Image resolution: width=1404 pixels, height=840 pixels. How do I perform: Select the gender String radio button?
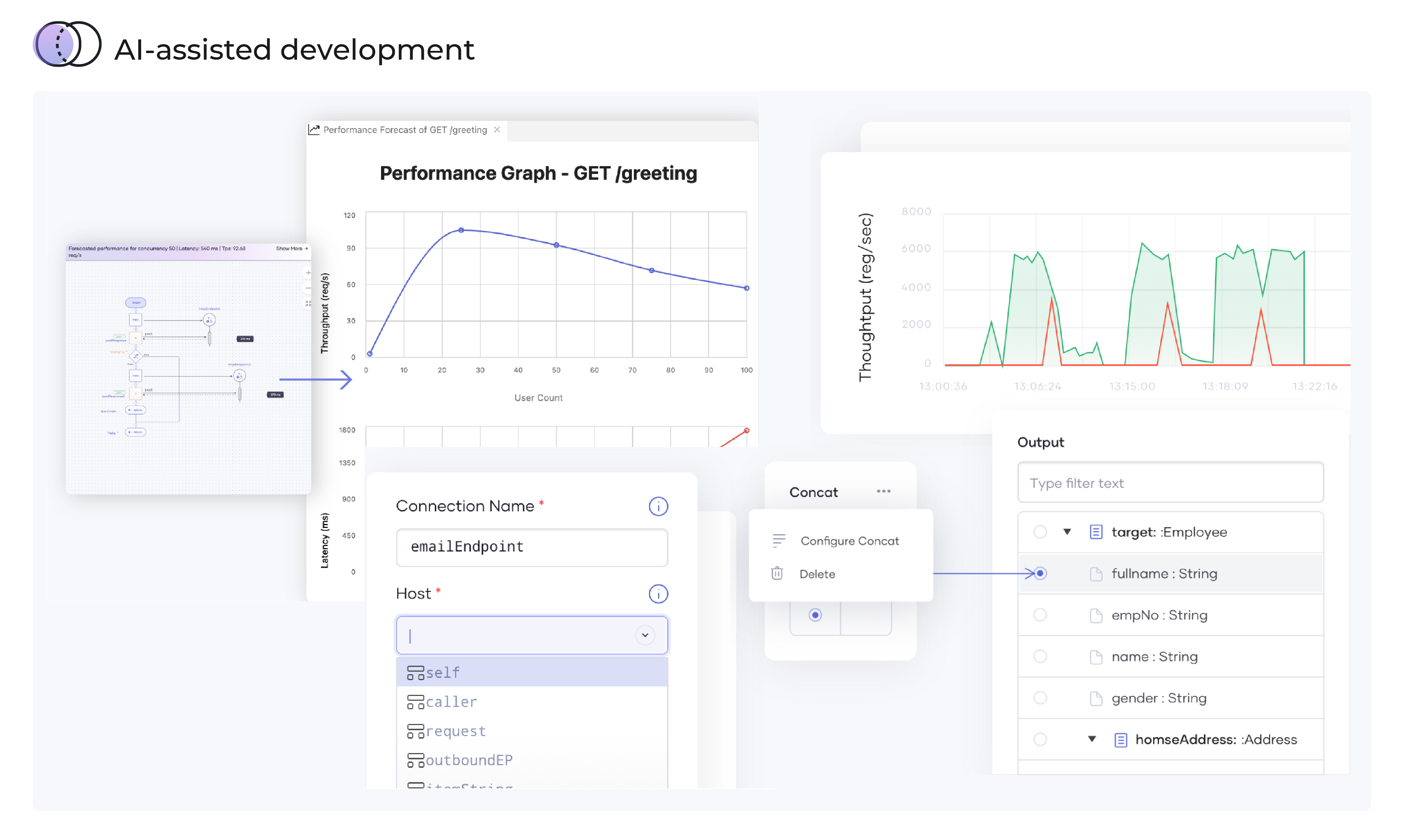tap(1040, 698)
